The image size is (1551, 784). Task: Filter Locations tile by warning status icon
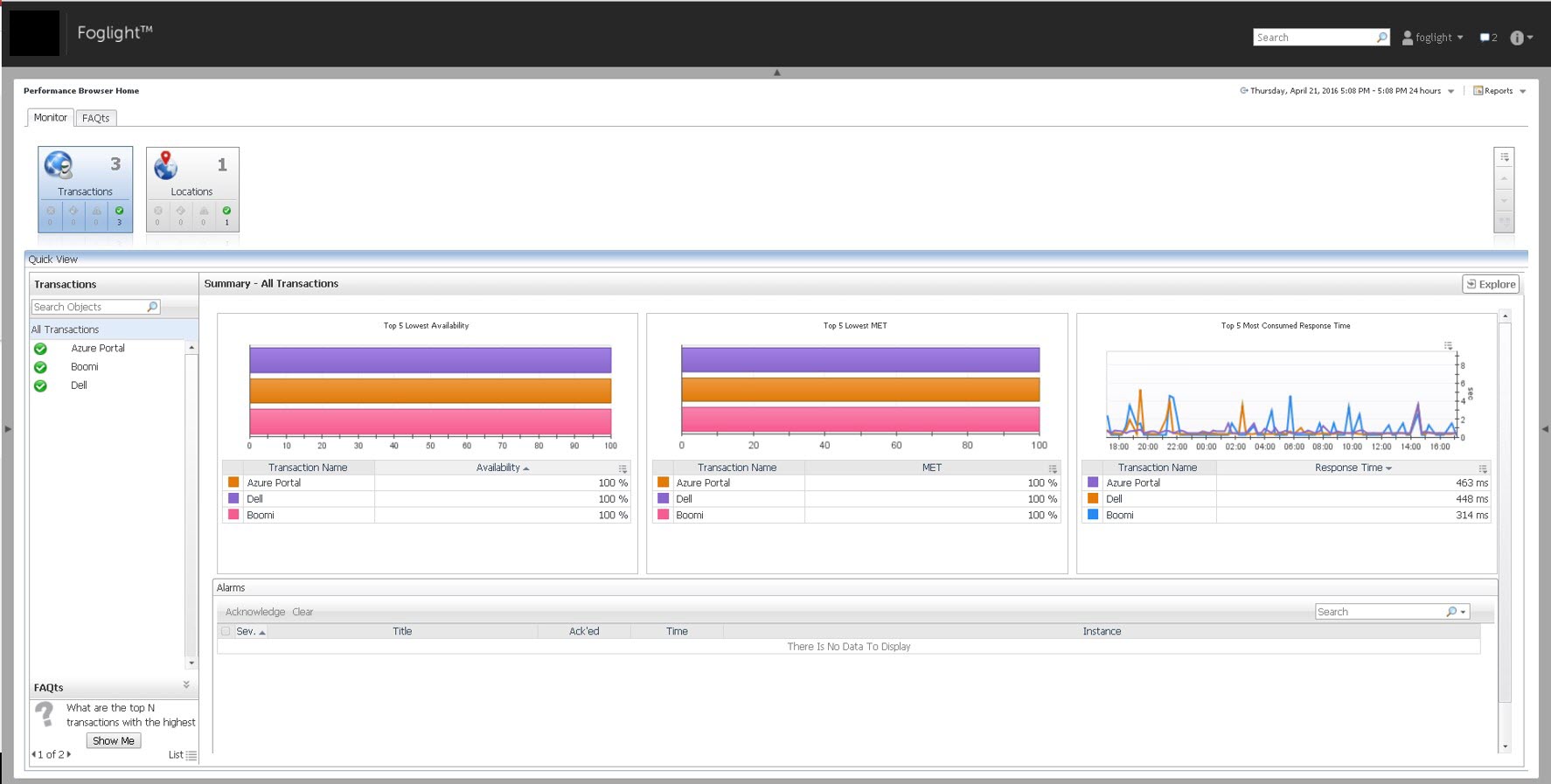[204, 211]
